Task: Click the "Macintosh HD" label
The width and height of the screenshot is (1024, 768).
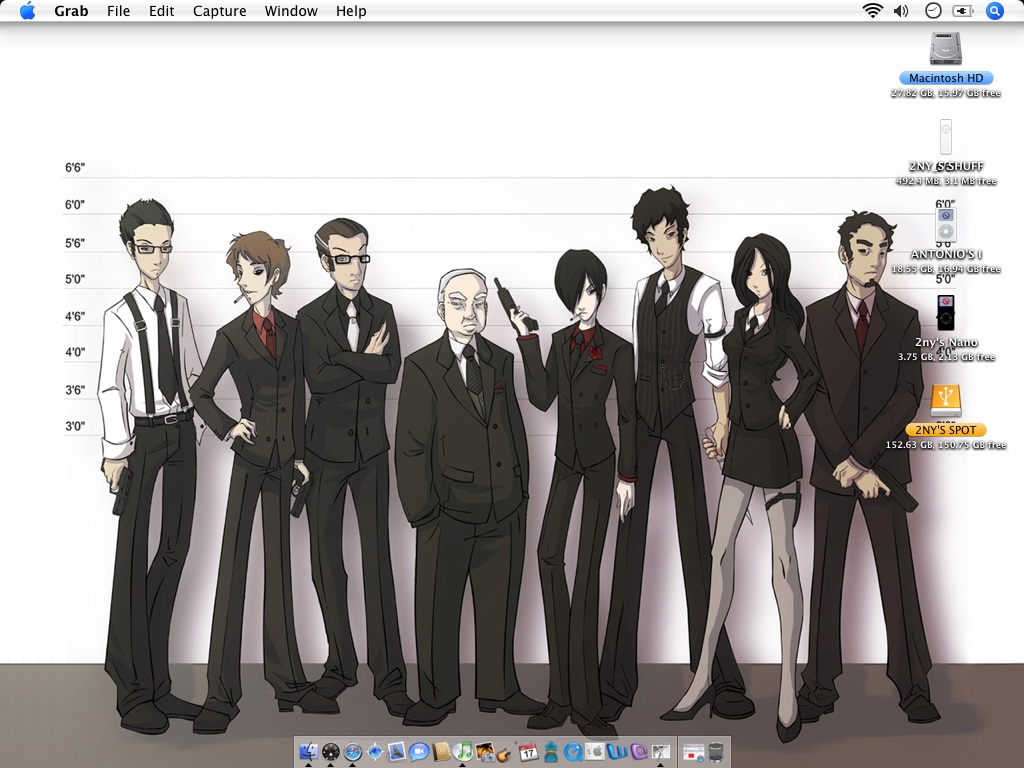Action: pos(946,78)
